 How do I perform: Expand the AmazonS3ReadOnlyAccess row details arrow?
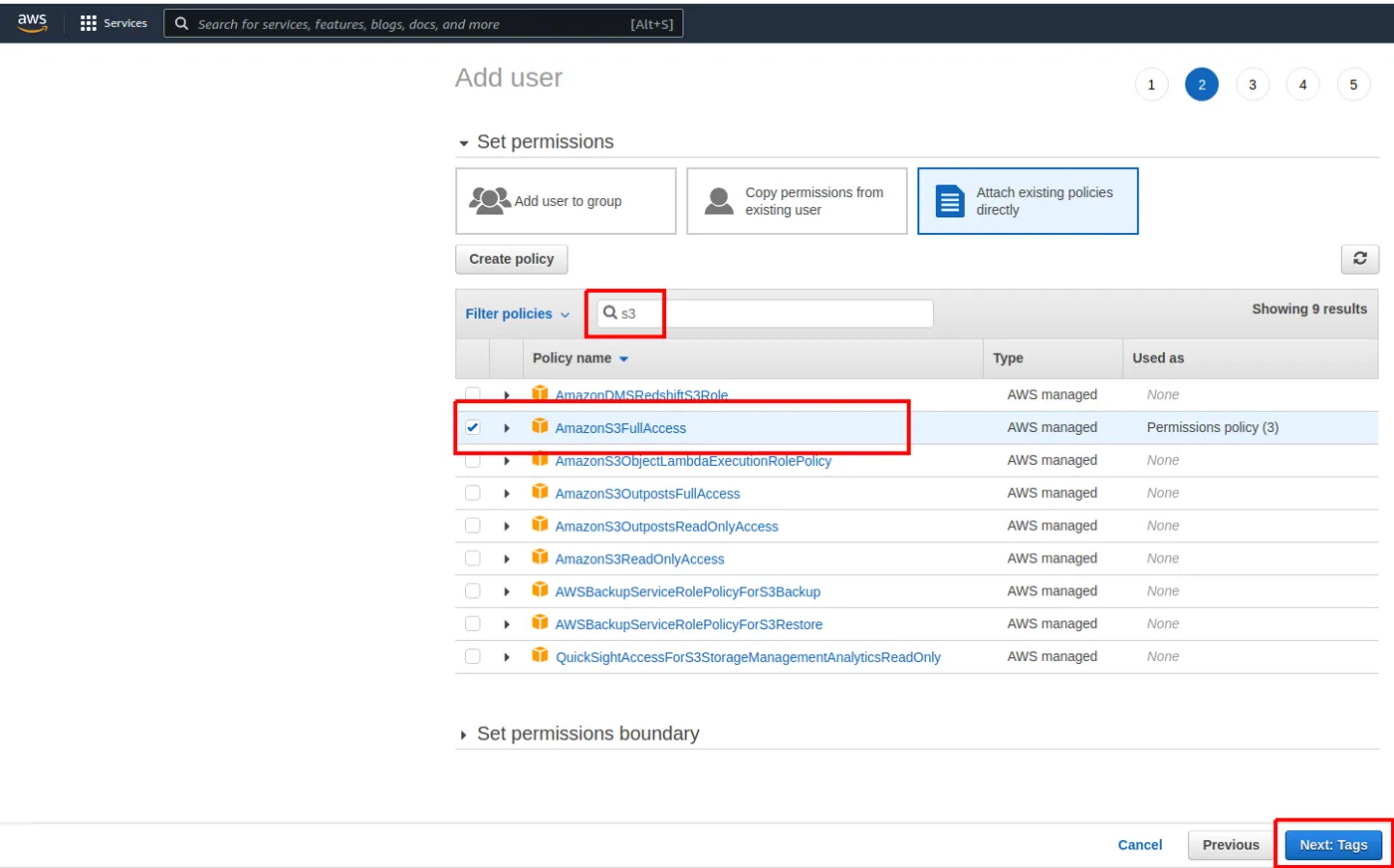507,559
